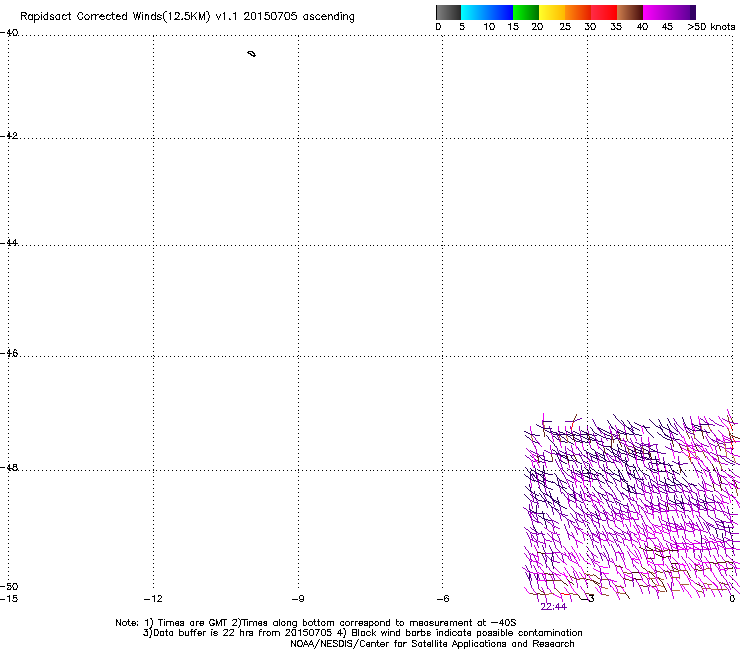The width and height of the screenshot is (740, 650).
Task: Click the '-9' longitude axis label
Action: (298, 599)
